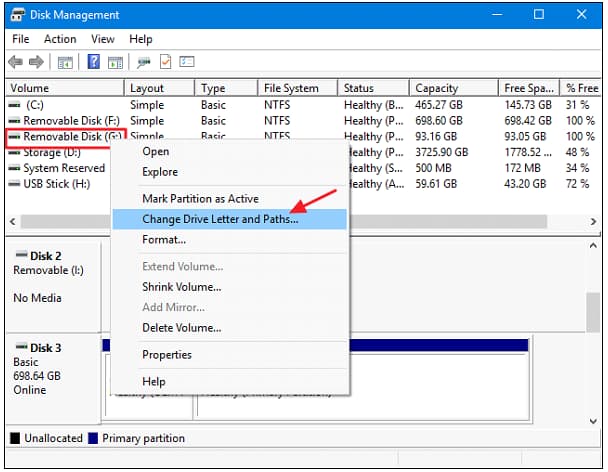This screenshot has width=608, height=472.
Task: Open Properties from context menu
Action: point(230,355)
